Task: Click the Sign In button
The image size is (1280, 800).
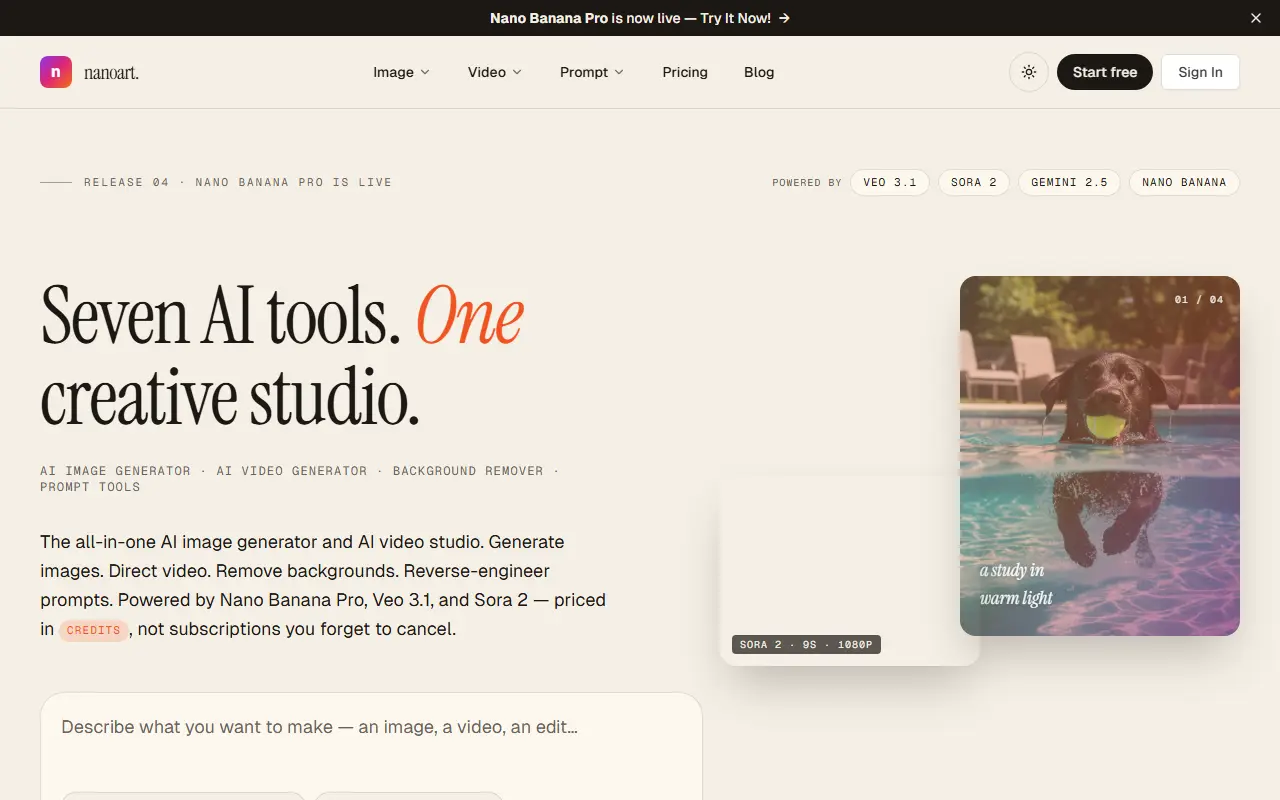Action: coord(1200,72)
